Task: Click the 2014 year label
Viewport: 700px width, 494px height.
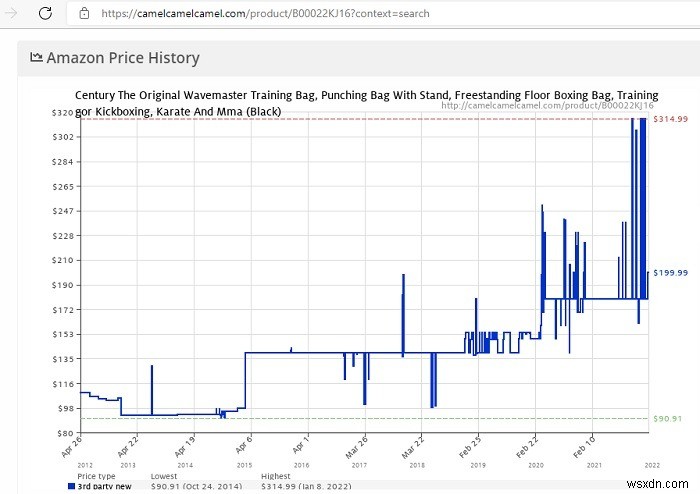Action: [x=185, y=465]
